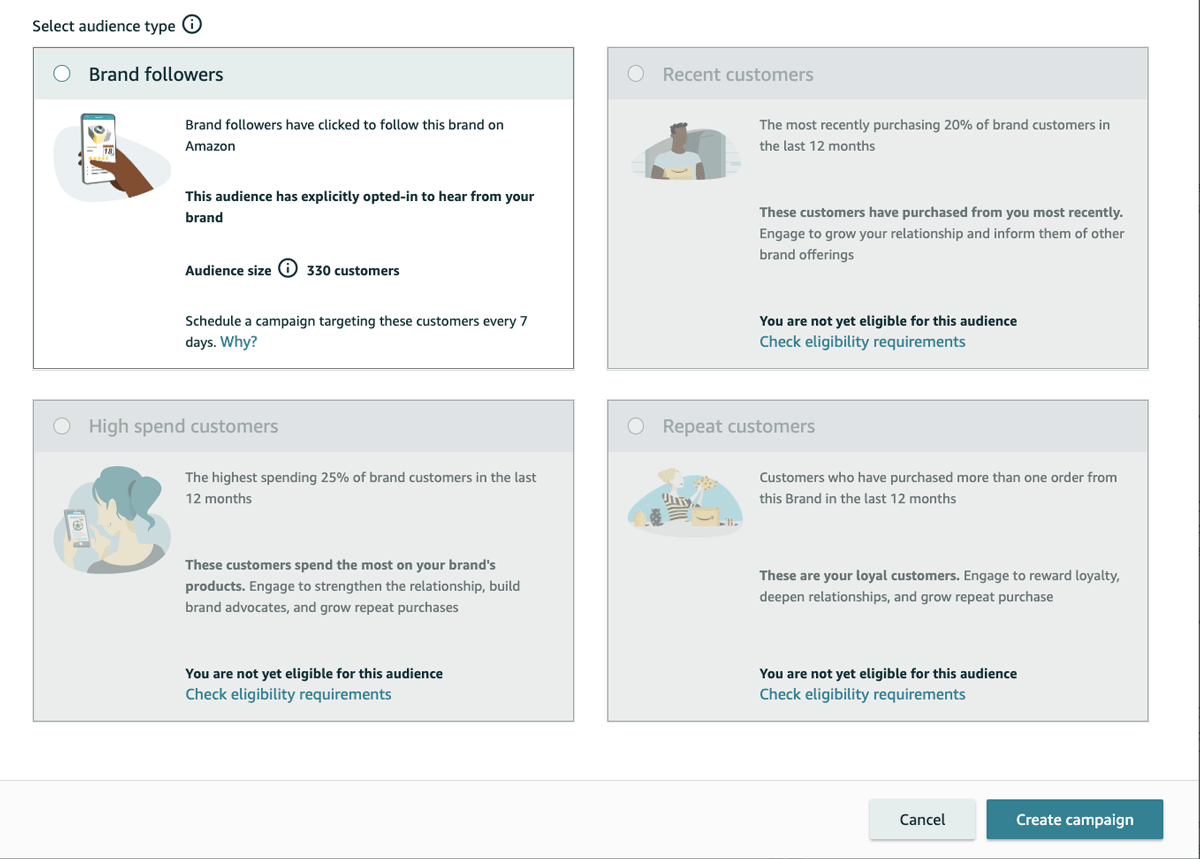1200x859 pixels.
Task: Select the Repeat customers radio button
Action: [636, 426]
